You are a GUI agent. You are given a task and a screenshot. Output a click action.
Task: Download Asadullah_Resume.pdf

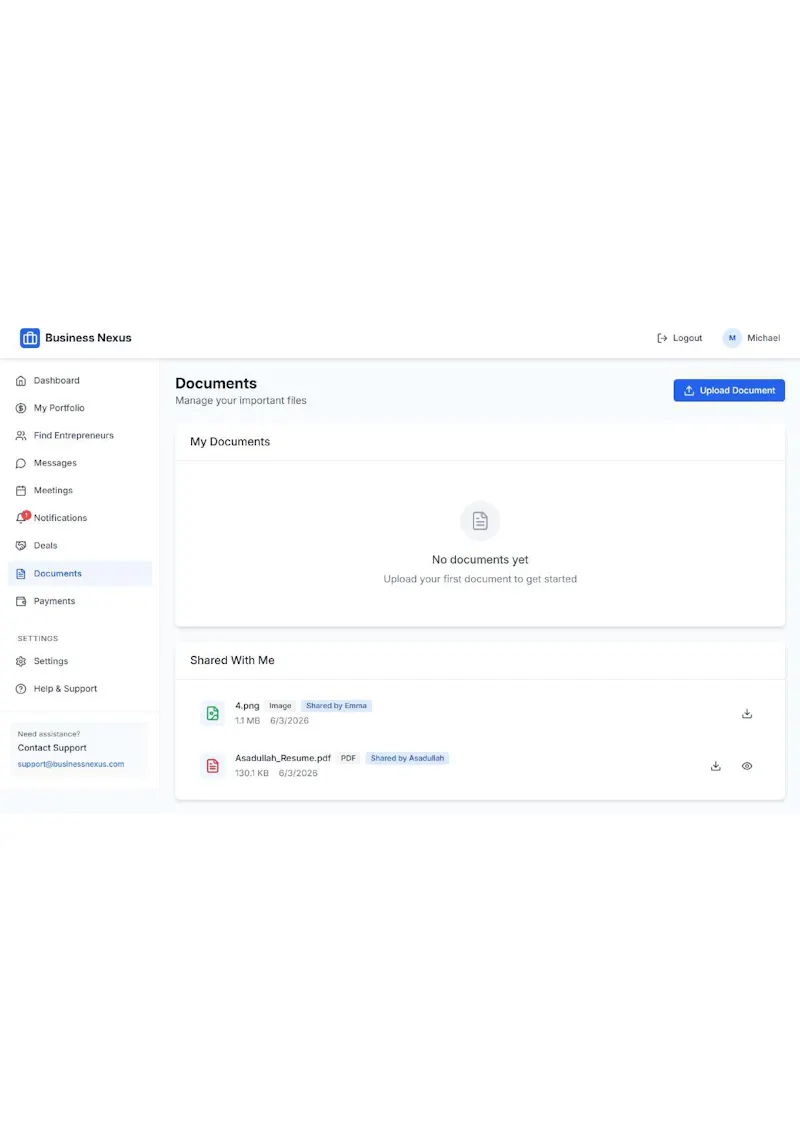[716, 766]
